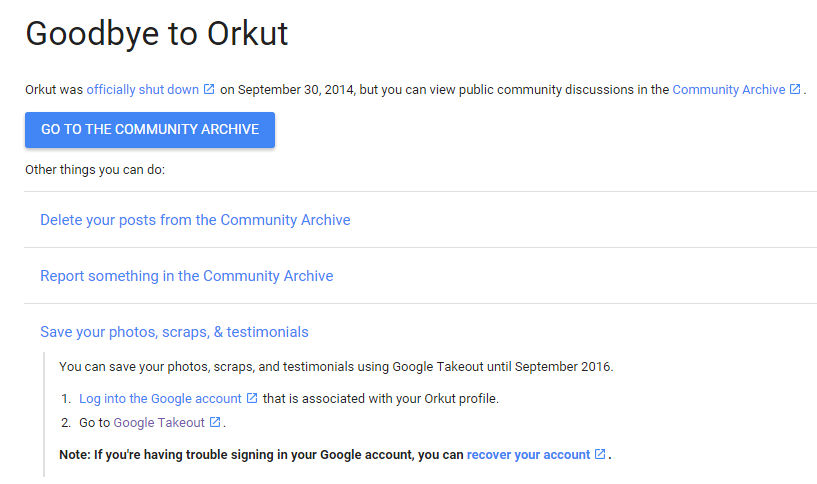Click the sentence mentioning 'Google Takeout until September 2016'
The image size is (817, 484).
click(x=336, y=367)
